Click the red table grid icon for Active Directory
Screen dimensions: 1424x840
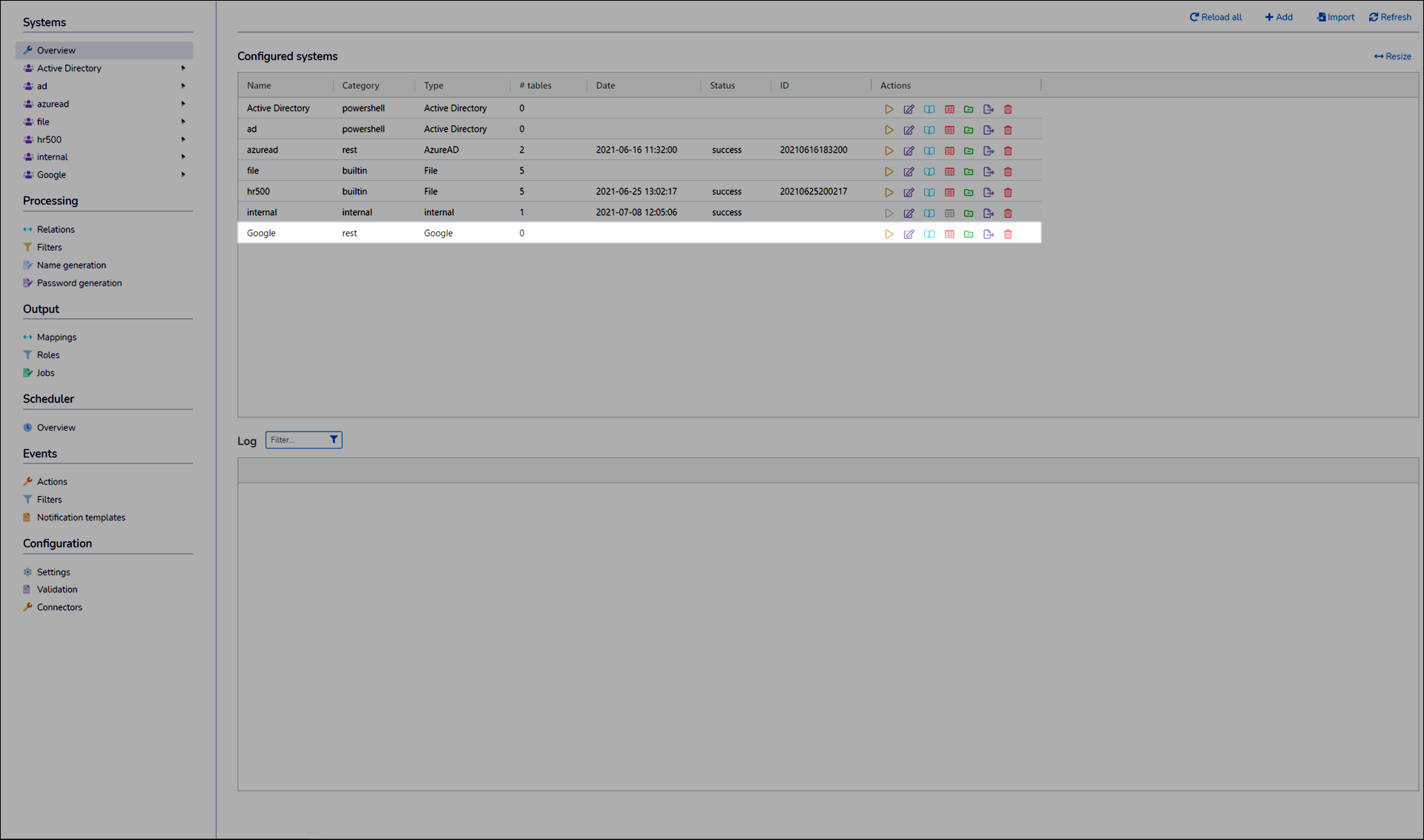click(949, 110)
